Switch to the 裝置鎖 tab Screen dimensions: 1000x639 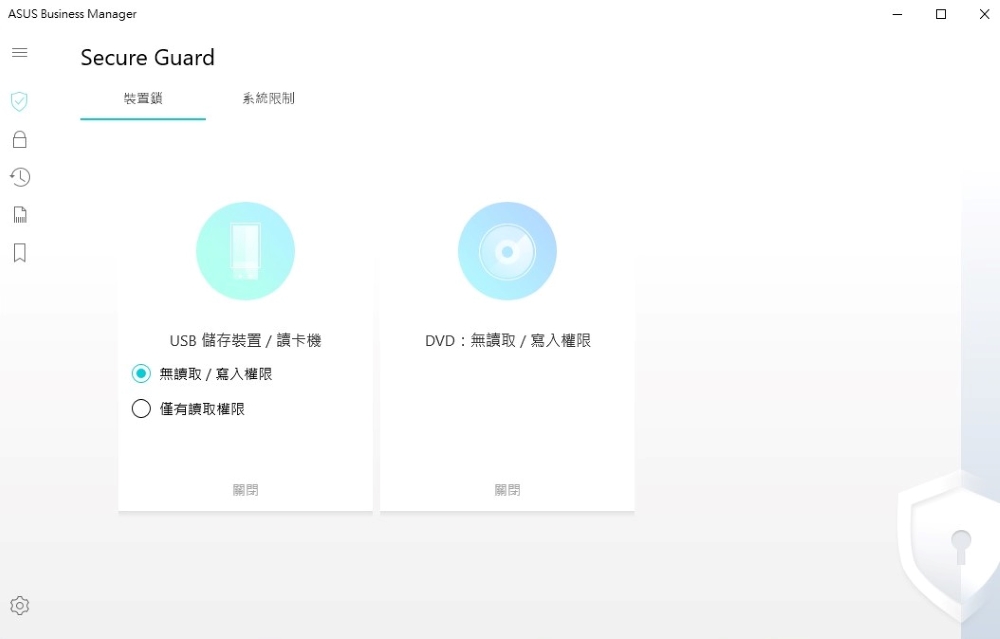[143, 98]
